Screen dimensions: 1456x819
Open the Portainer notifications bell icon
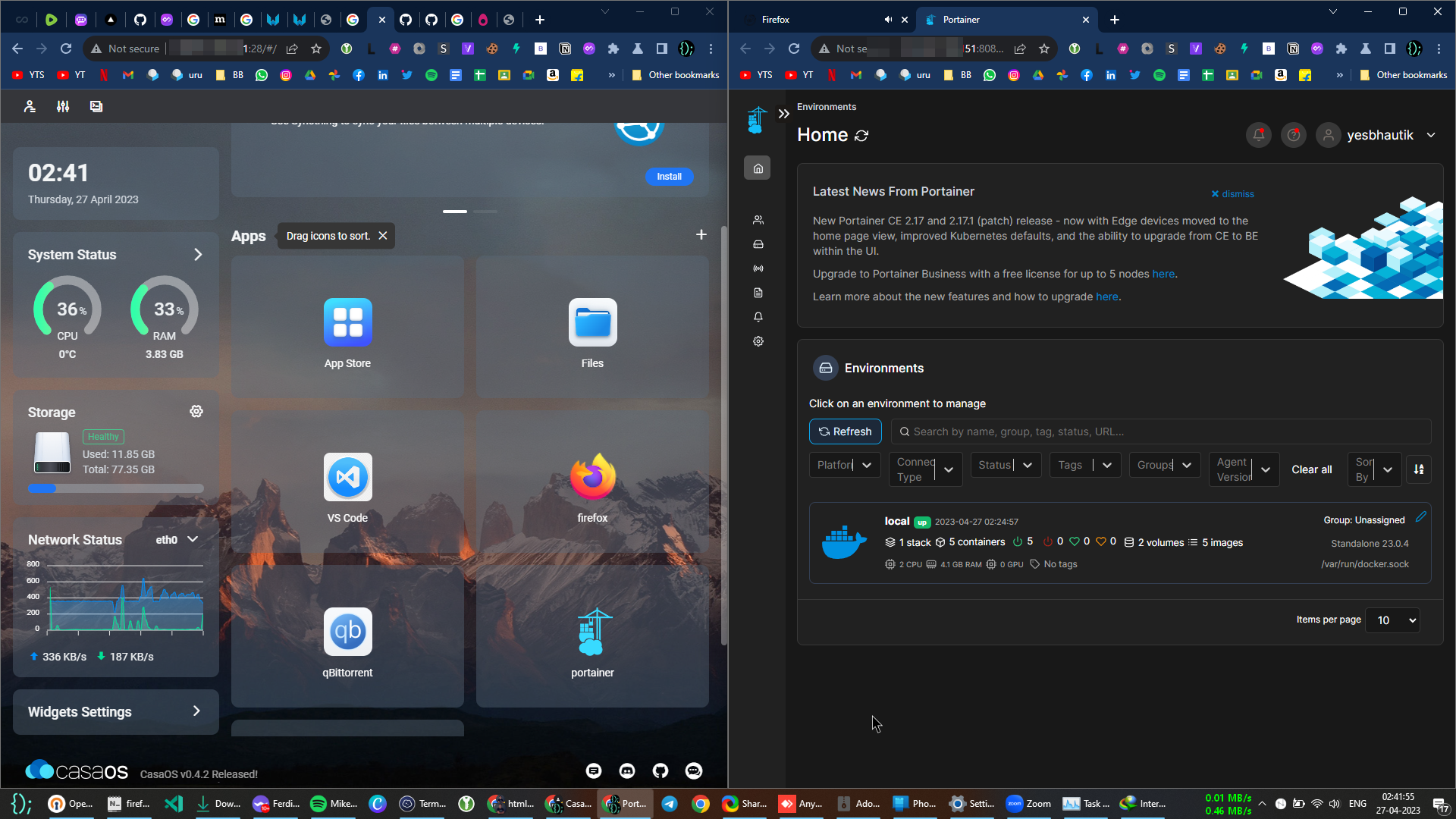1258,135
